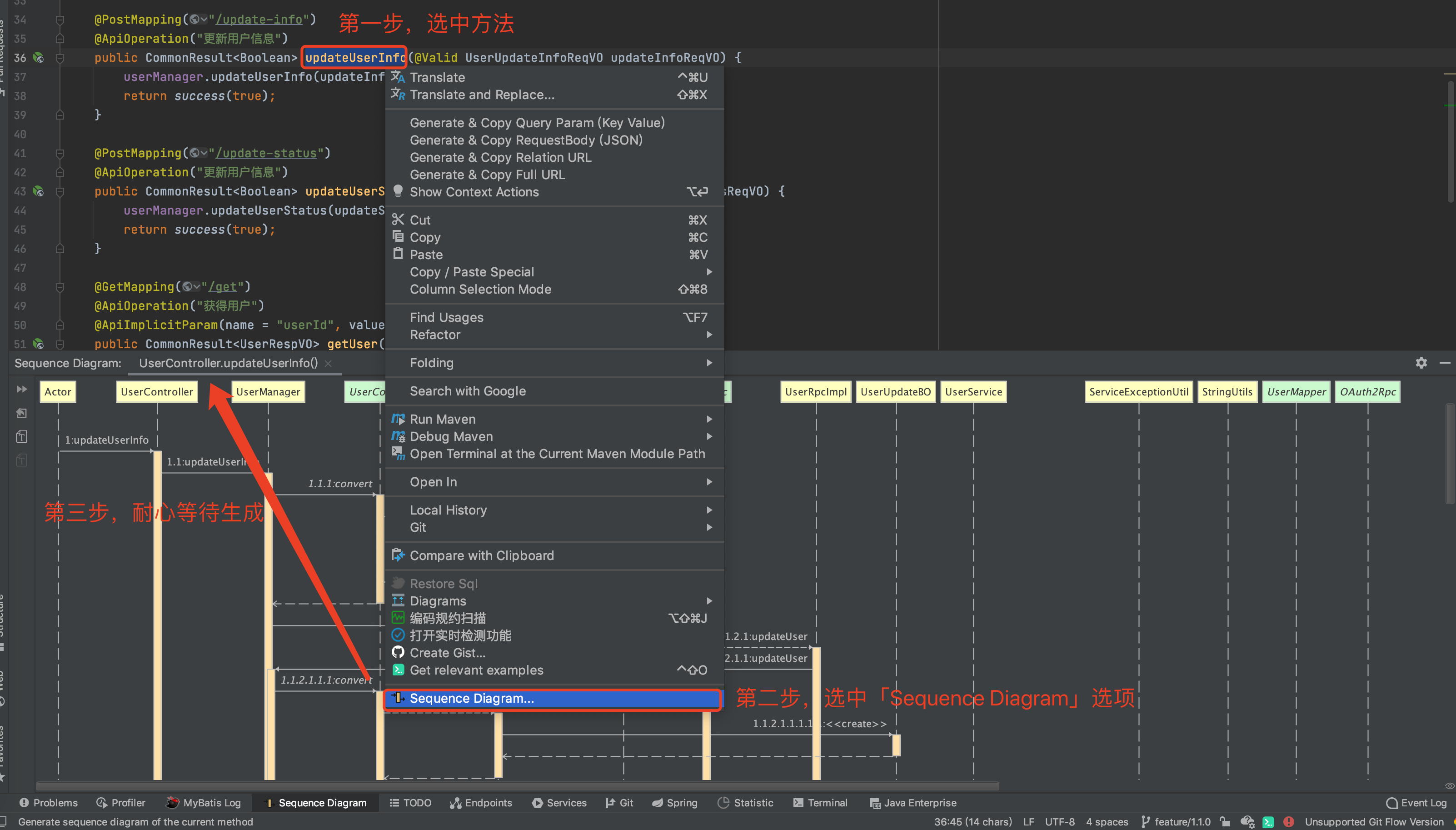Toggle Column Selection Mode menu entry
Image resolution: width=1456 pixels, height=830 pixels.
(480, 289)
